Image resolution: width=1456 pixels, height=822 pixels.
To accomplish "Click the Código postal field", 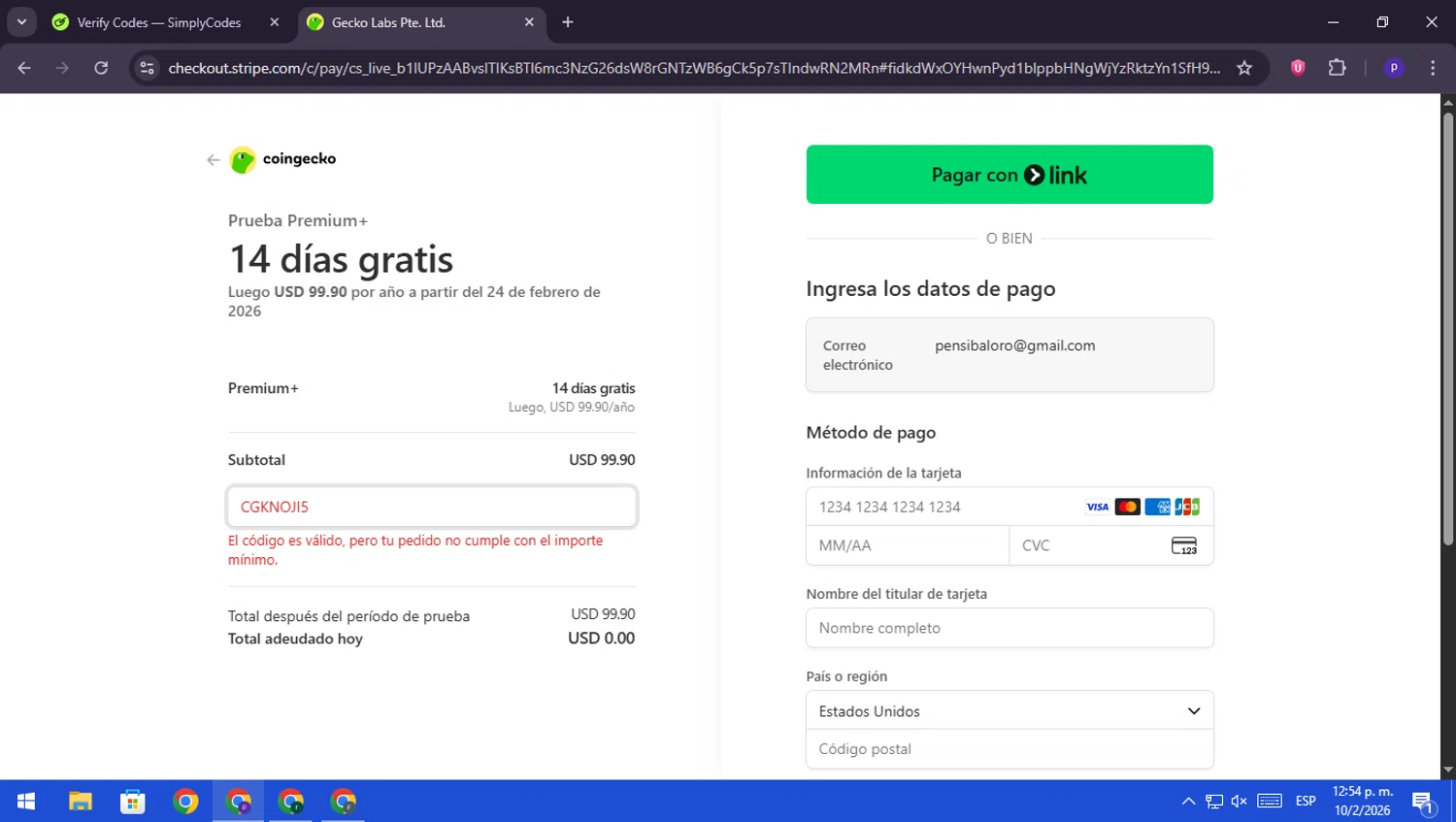I will pyautogui.click(x=1009, y=749).
